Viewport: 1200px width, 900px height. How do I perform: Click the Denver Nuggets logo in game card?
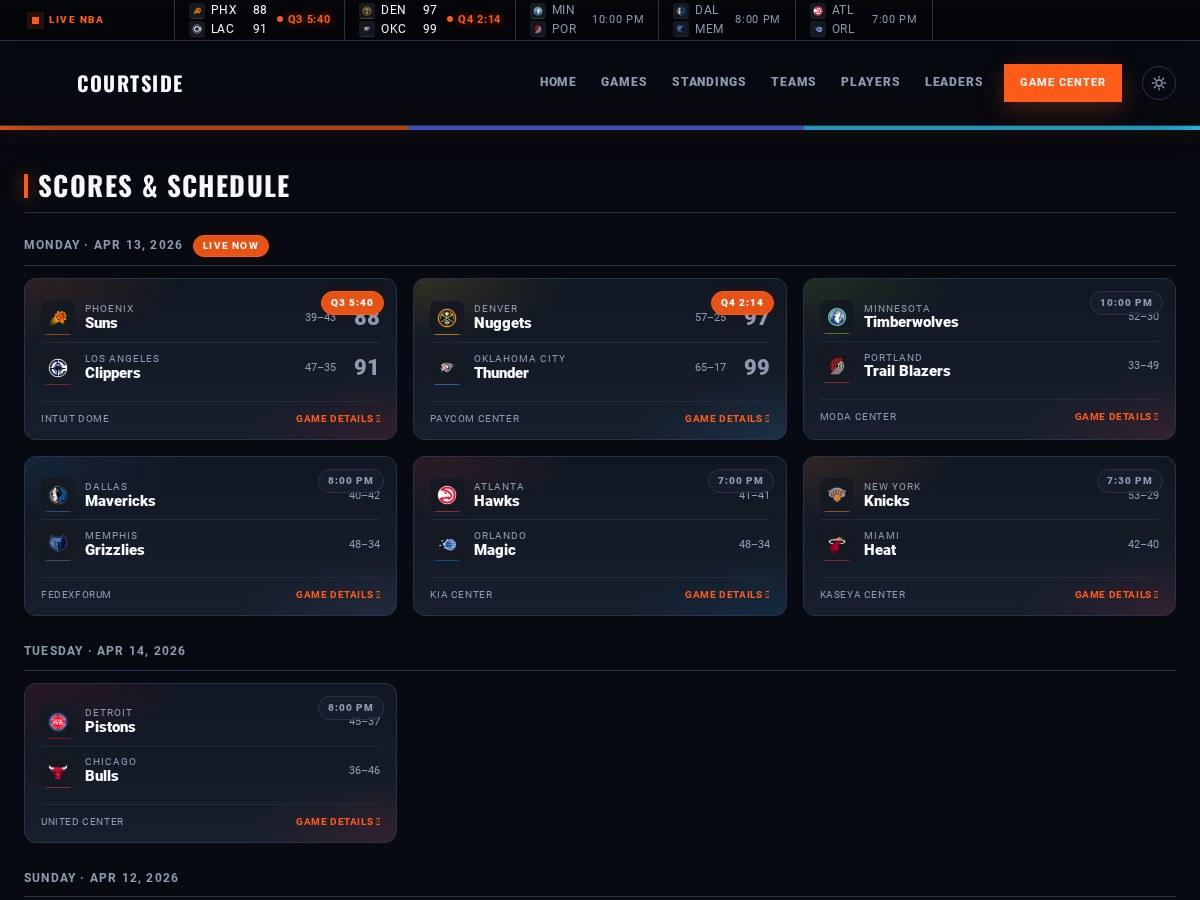(x=447, y=317)
